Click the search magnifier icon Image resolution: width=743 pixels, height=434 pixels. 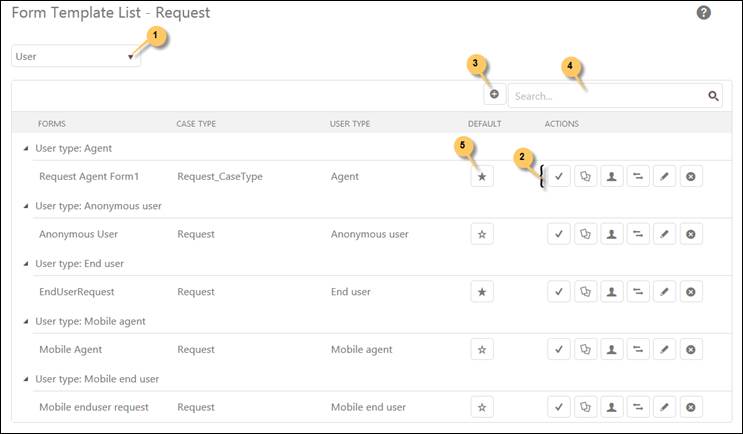coord(714,96)
